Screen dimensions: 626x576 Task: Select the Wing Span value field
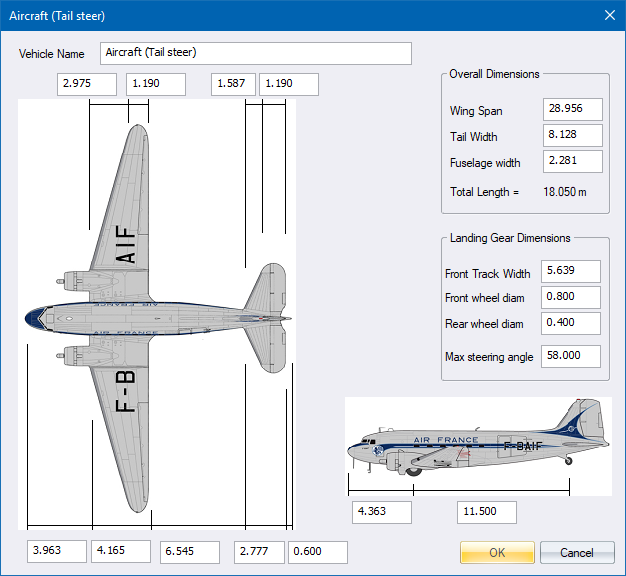(572, 110)
